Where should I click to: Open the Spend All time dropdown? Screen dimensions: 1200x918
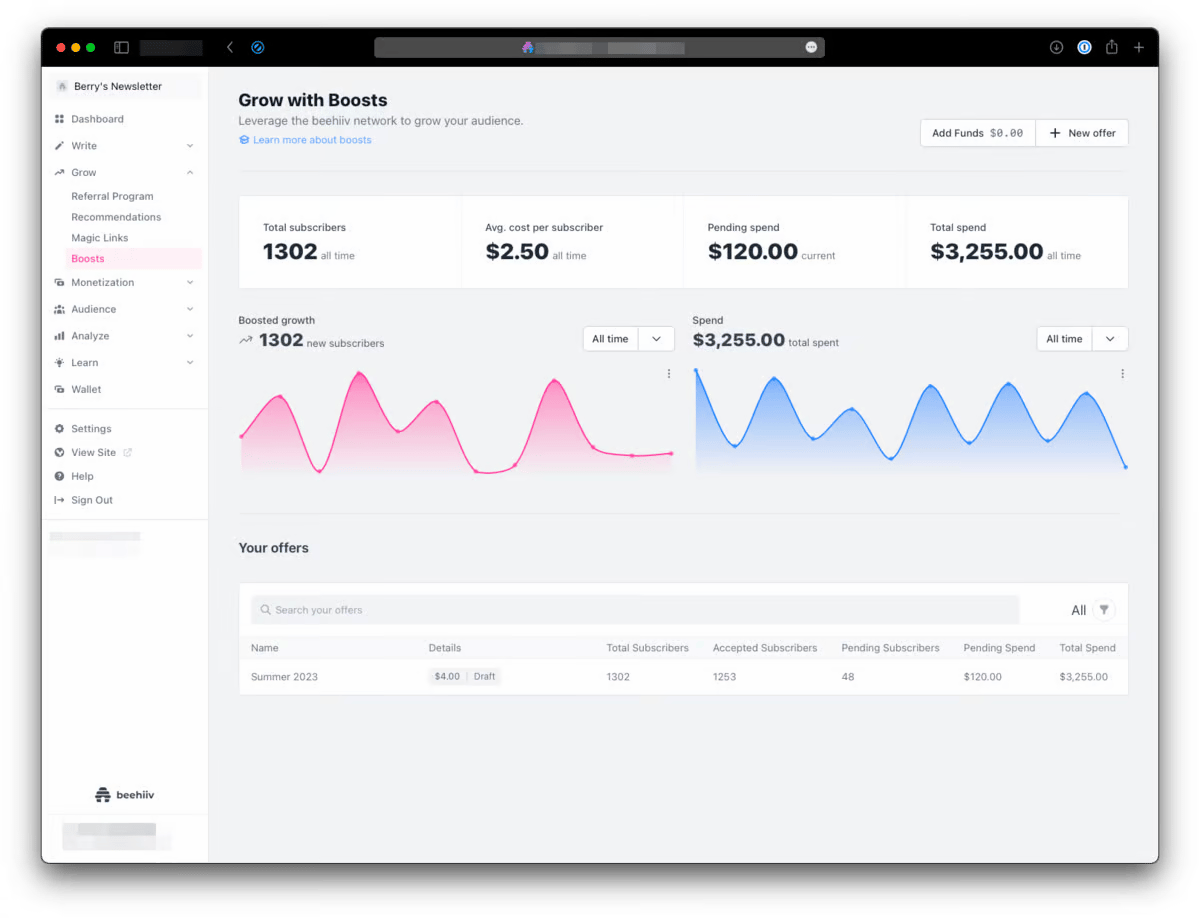(1082, 339)
